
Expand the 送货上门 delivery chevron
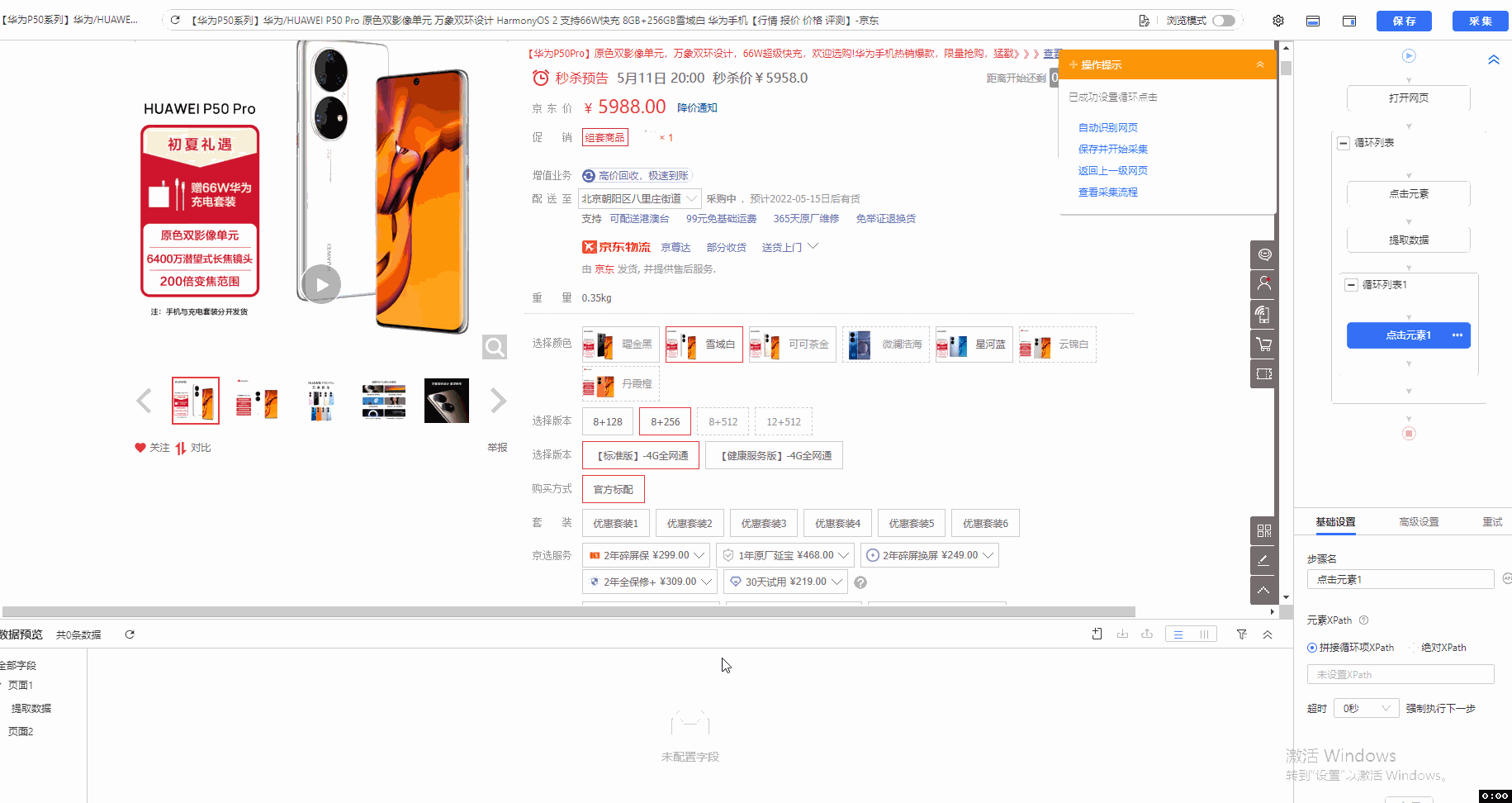[x=813, y=246]
